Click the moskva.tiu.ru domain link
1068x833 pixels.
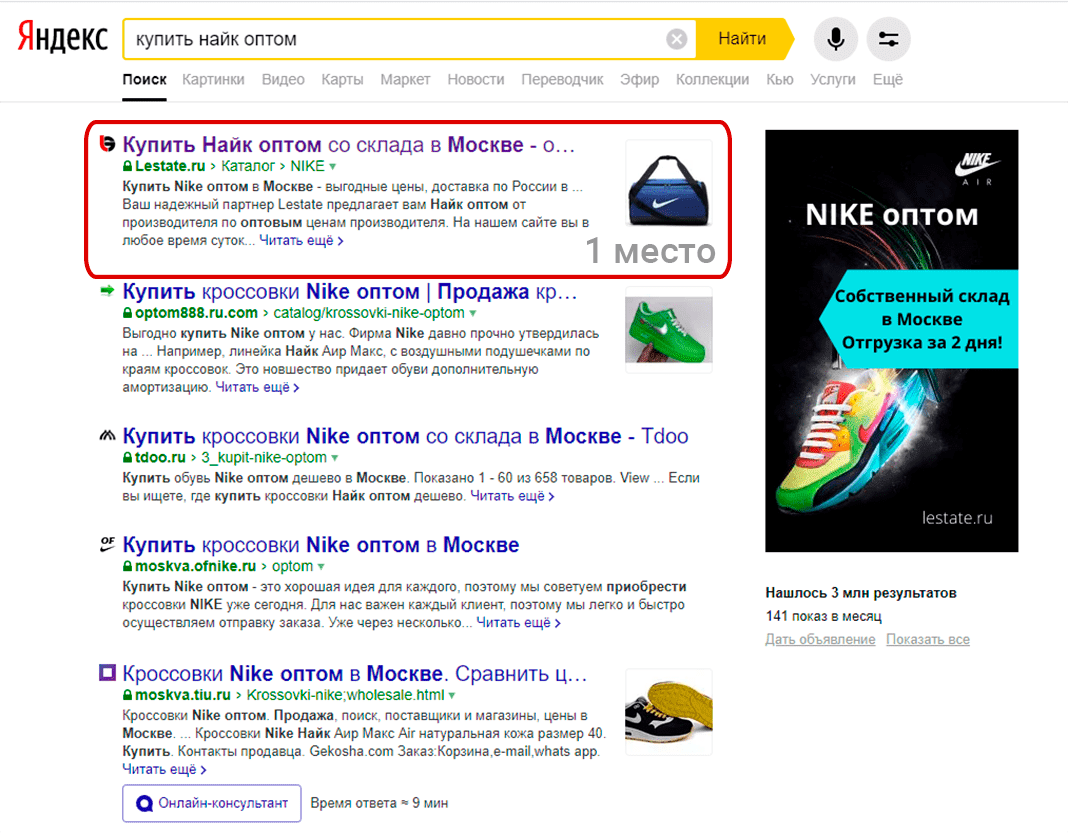[183, 695]
